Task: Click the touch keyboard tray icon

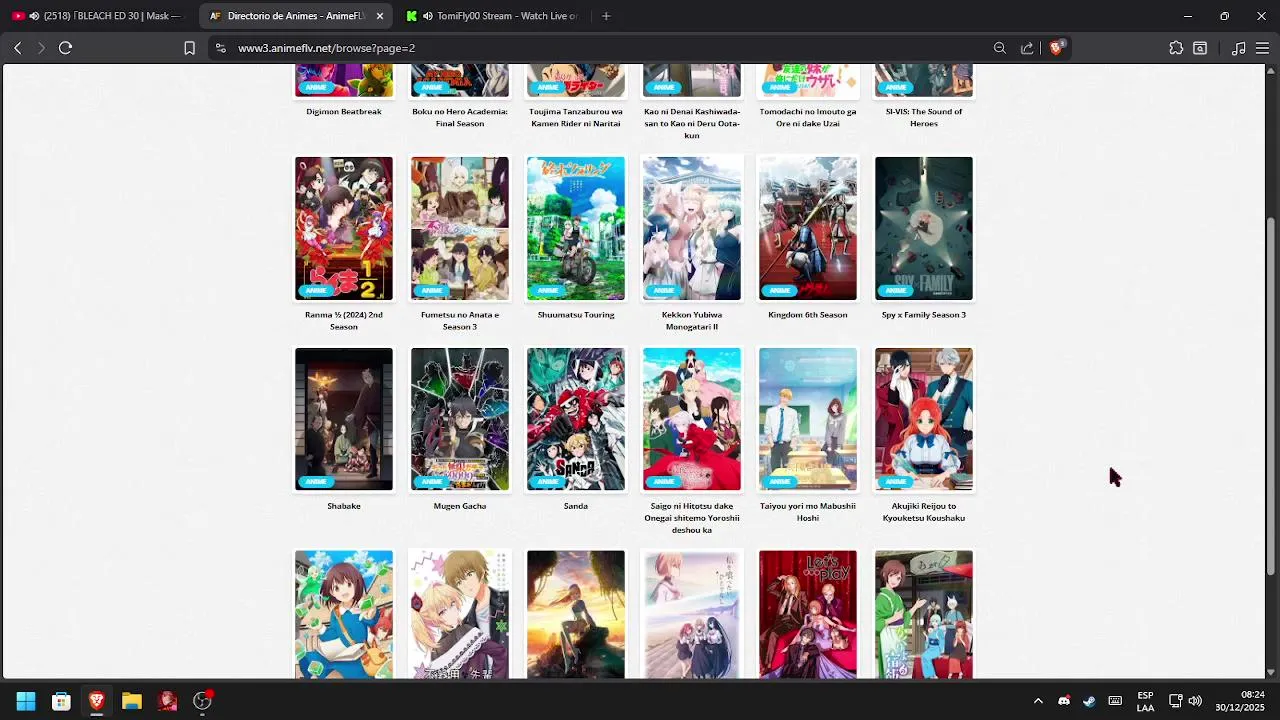Action: (x=1115, y=701)
